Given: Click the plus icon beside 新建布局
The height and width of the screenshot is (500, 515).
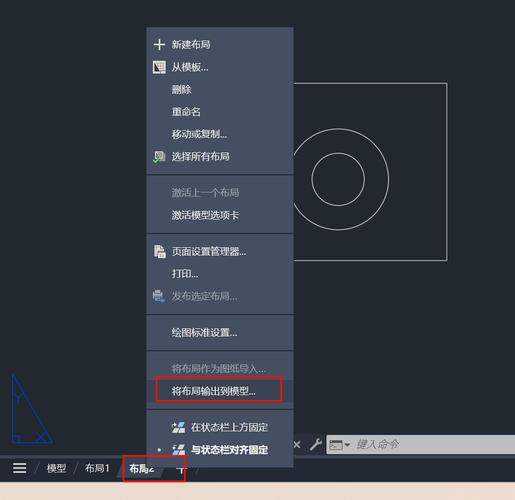Looking at the screenshot, I should [x=159, y=44].
